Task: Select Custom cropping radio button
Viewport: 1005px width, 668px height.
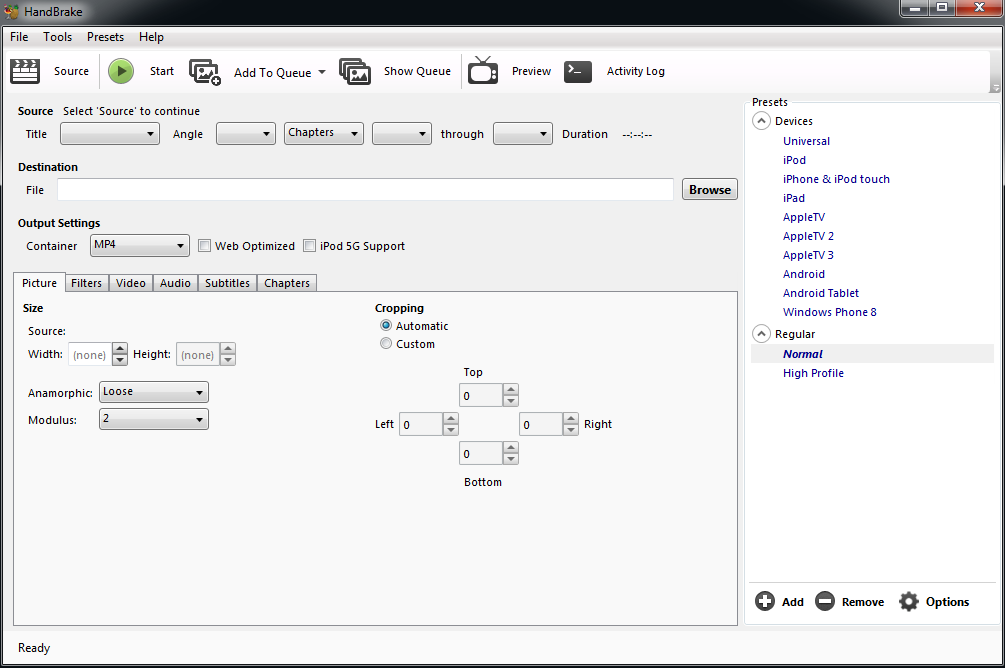Action: pyautogui.click(x=386, y=344)
